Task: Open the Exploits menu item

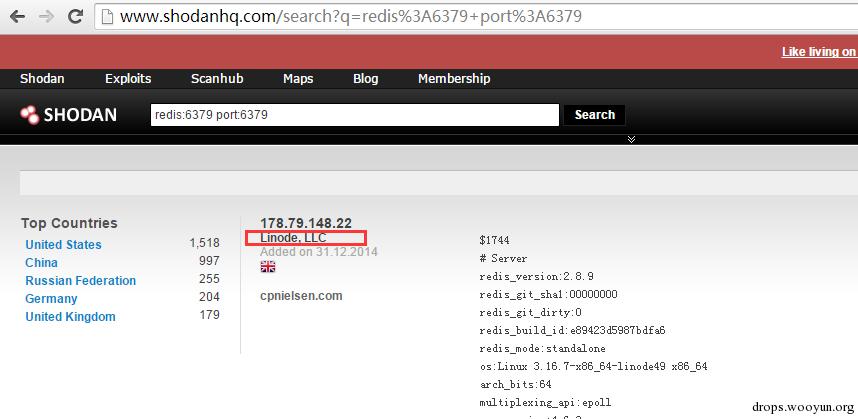Action: pos(128,79)
